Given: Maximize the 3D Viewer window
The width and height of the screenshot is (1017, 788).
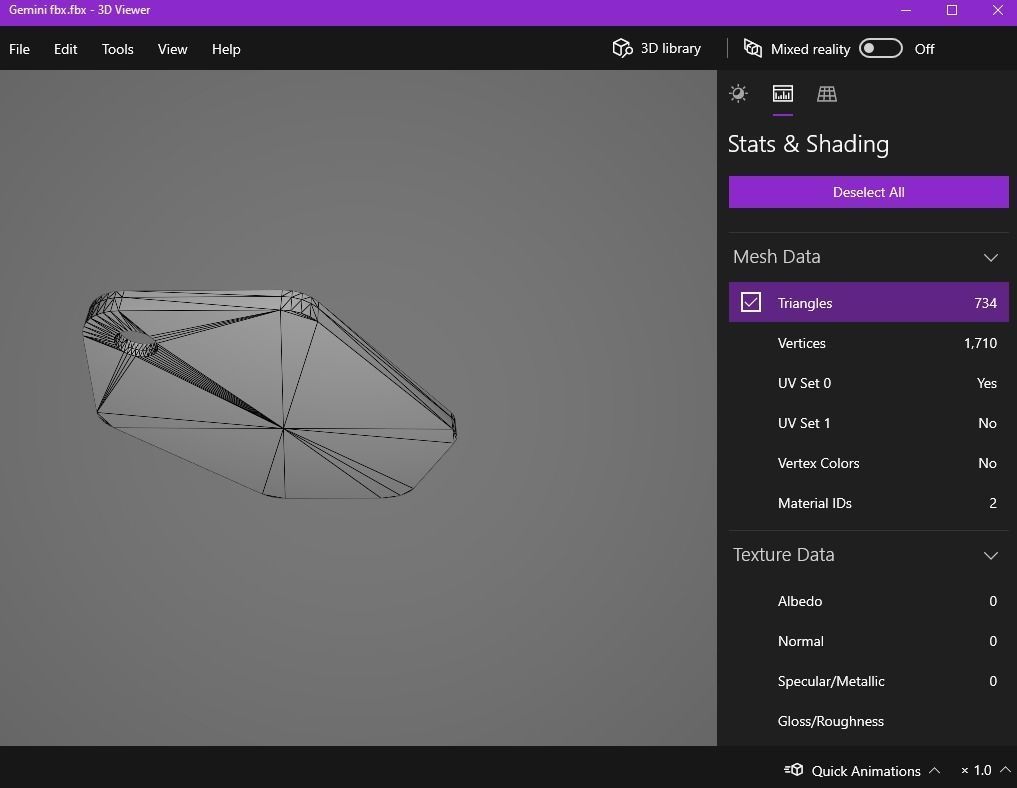Looking at the screenshot, I should (951, 10).
